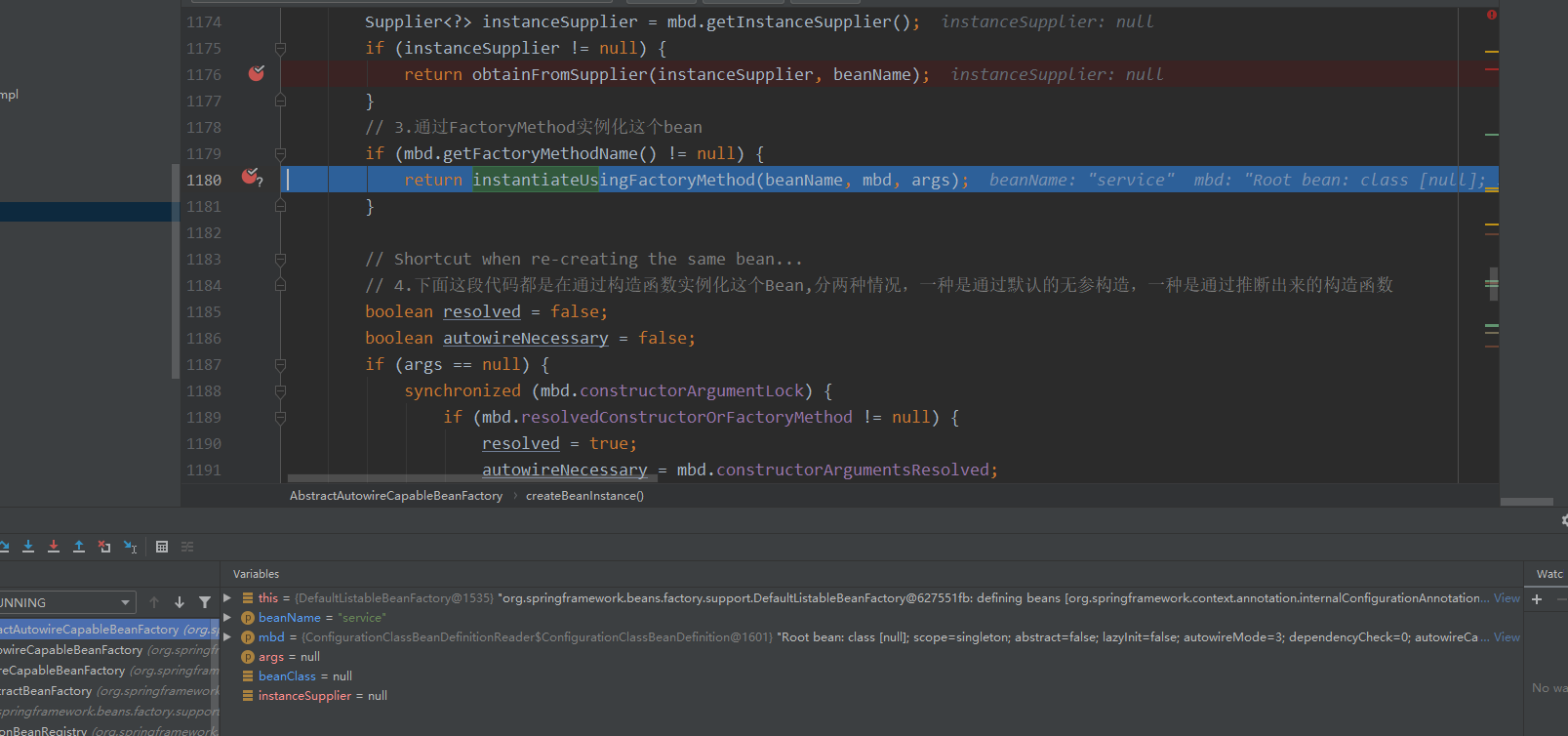Click the Watches panel header
The width and height of the screenshot is (1568, 736).
(x=1548, y=574)
